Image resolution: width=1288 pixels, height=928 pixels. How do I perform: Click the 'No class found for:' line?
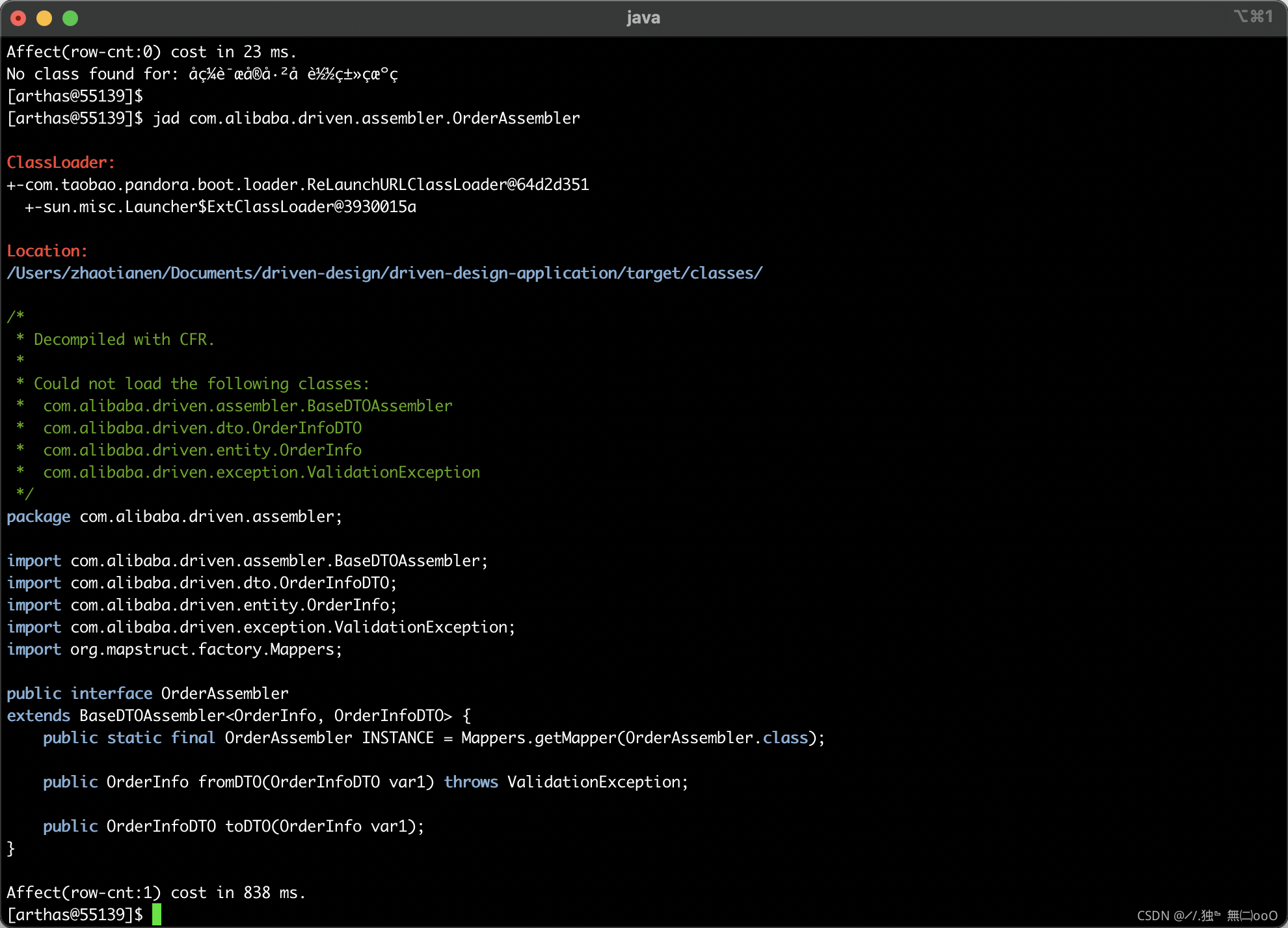202,74
